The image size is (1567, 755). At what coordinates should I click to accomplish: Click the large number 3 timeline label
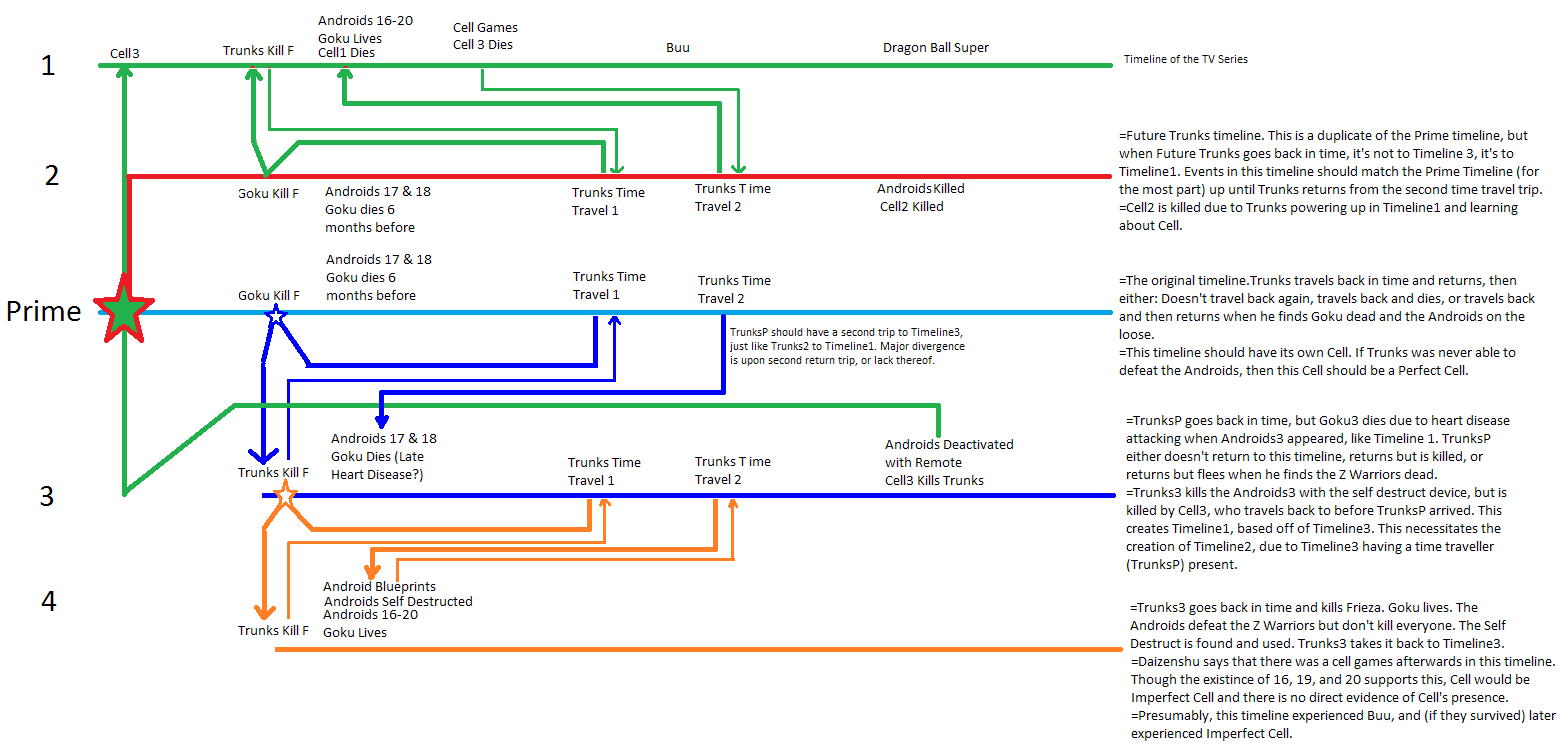[46, 496]
